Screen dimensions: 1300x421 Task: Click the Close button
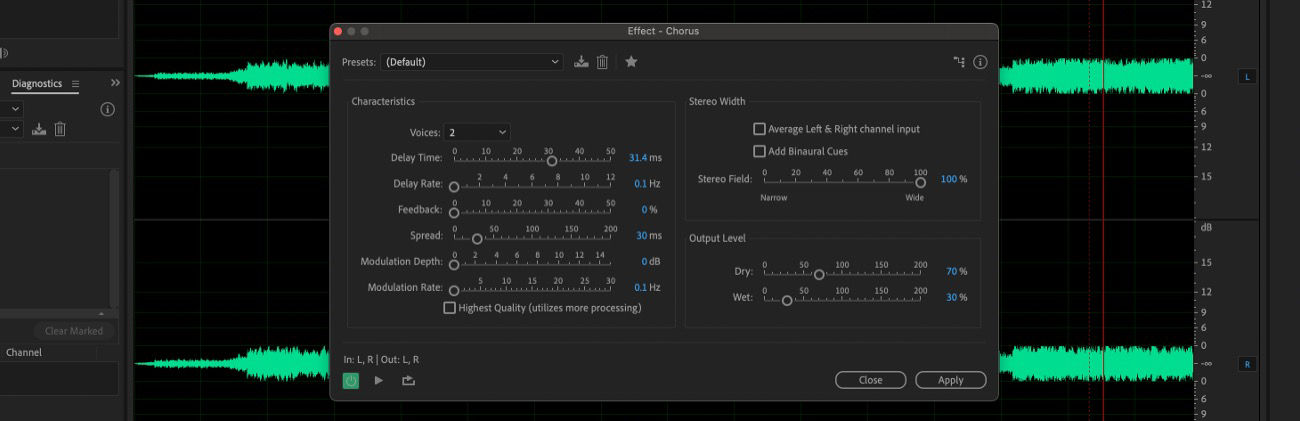(x=870, y=380)
